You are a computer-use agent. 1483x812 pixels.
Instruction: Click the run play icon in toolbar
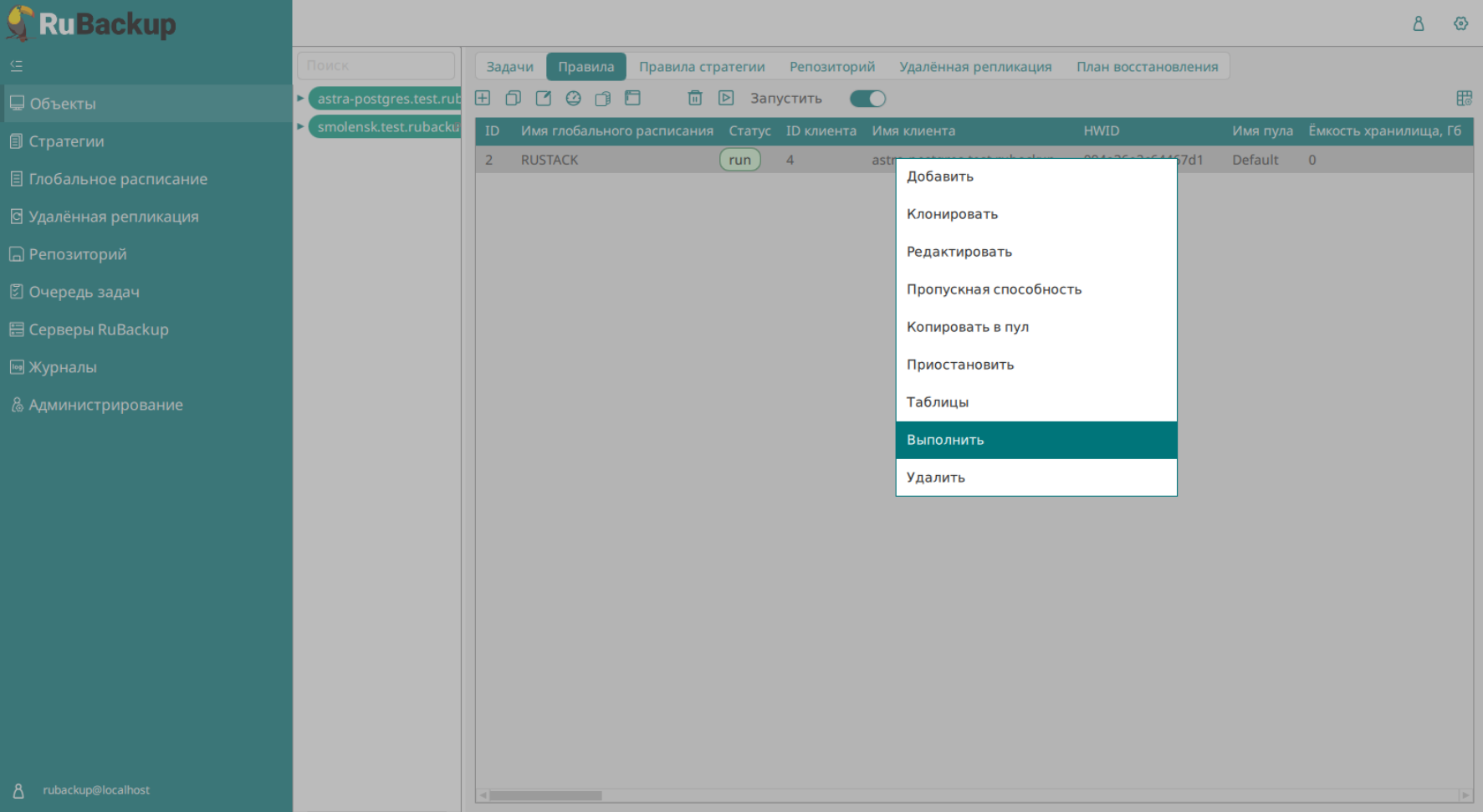tap(726, 99)
